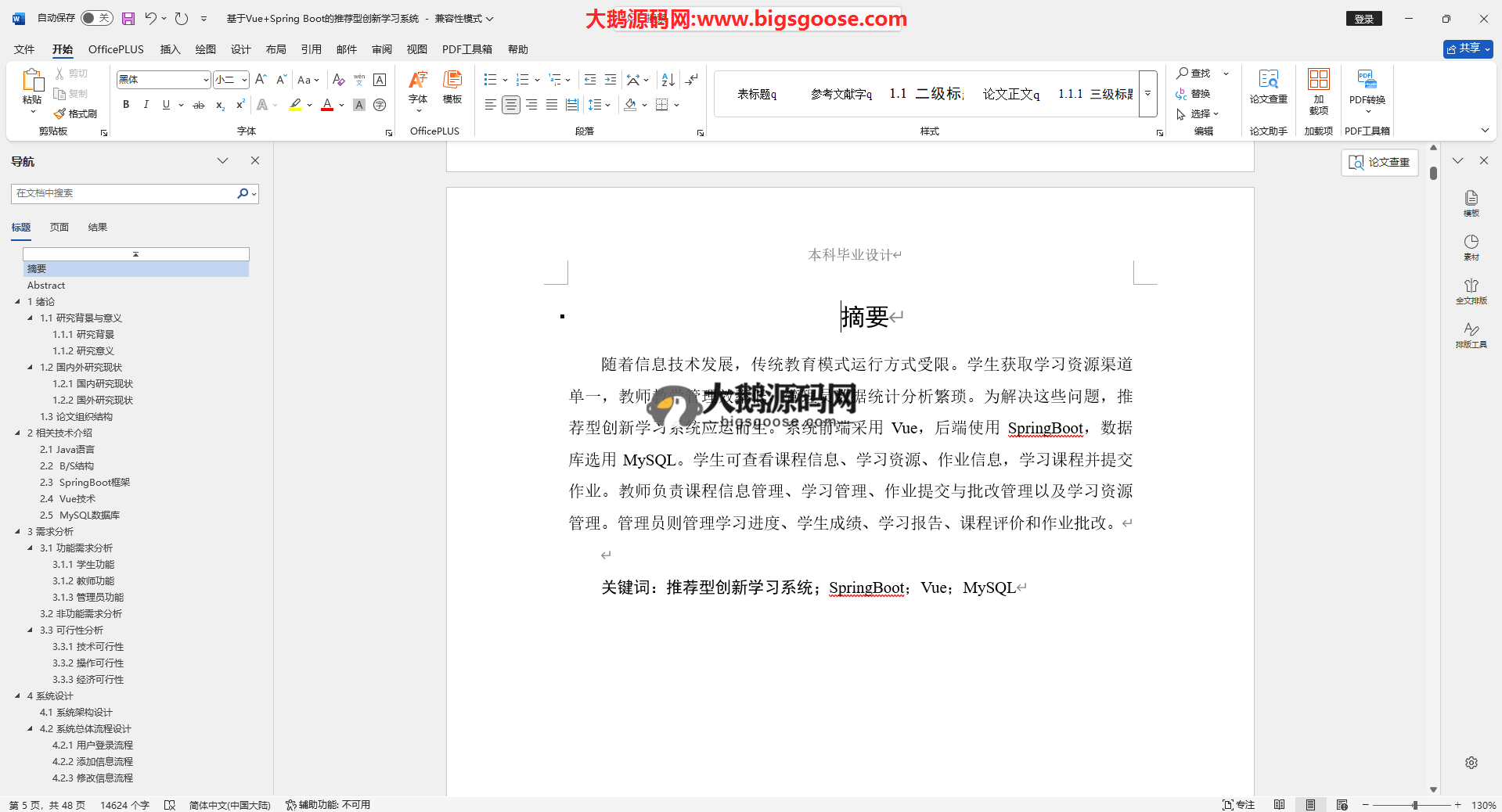Click the sort icon in paragraph group

(x=668, y=80)
